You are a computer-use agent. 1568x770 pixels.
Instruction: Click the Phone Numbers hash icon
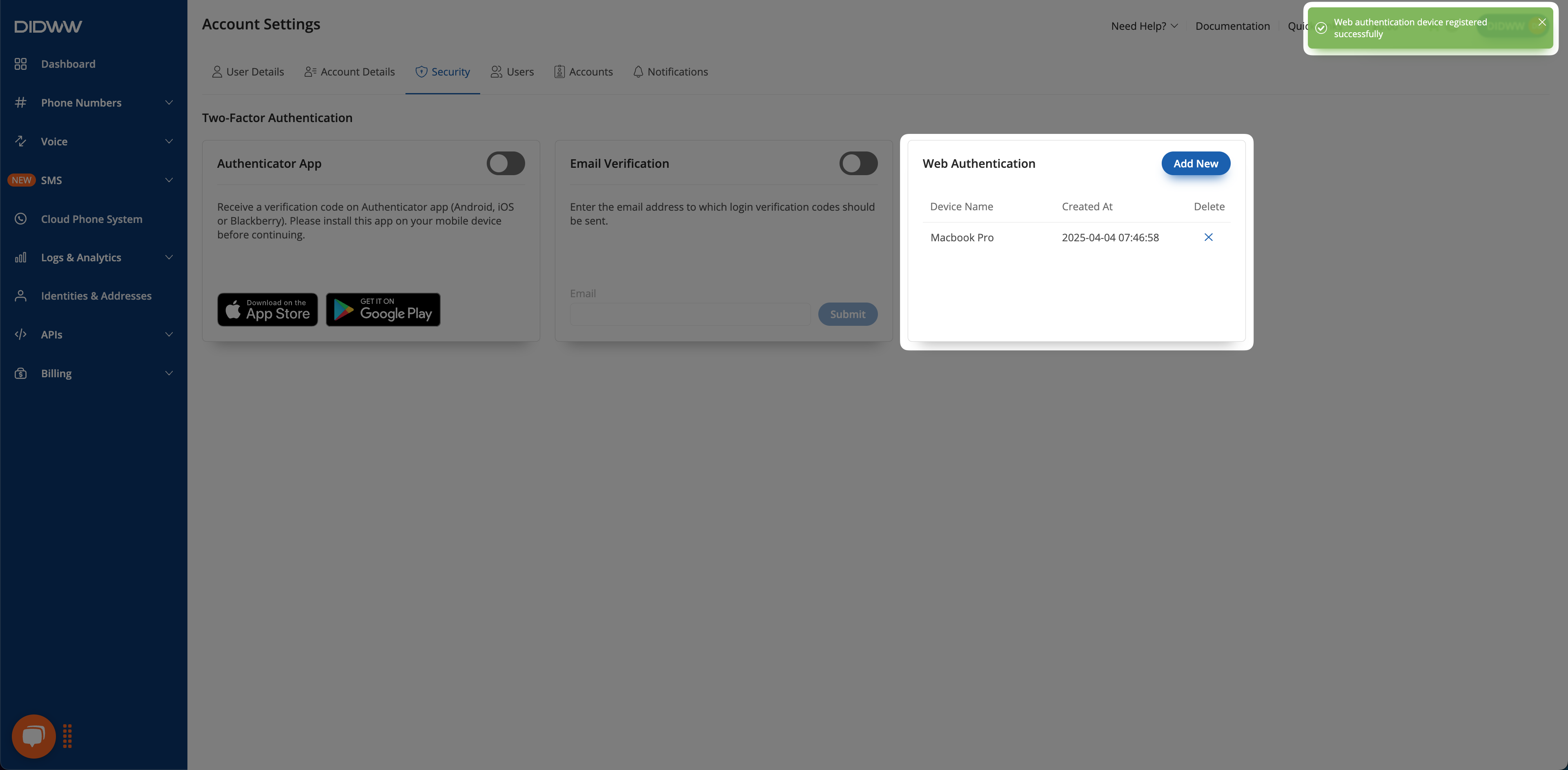(x=21, y=102)
